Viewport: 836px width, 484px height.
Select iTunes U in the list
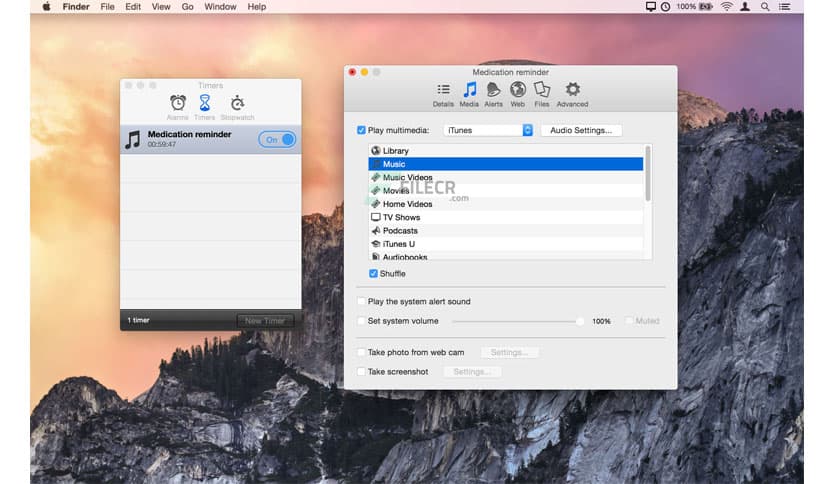click(x=506, y=244)
